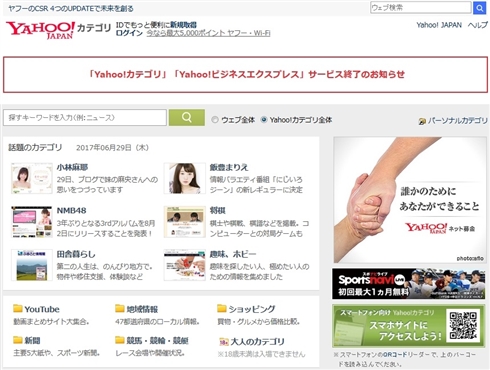Click the 飯豊まりえ thumbnail image
This screenshot has width=490, height=370.
(185, 178)
